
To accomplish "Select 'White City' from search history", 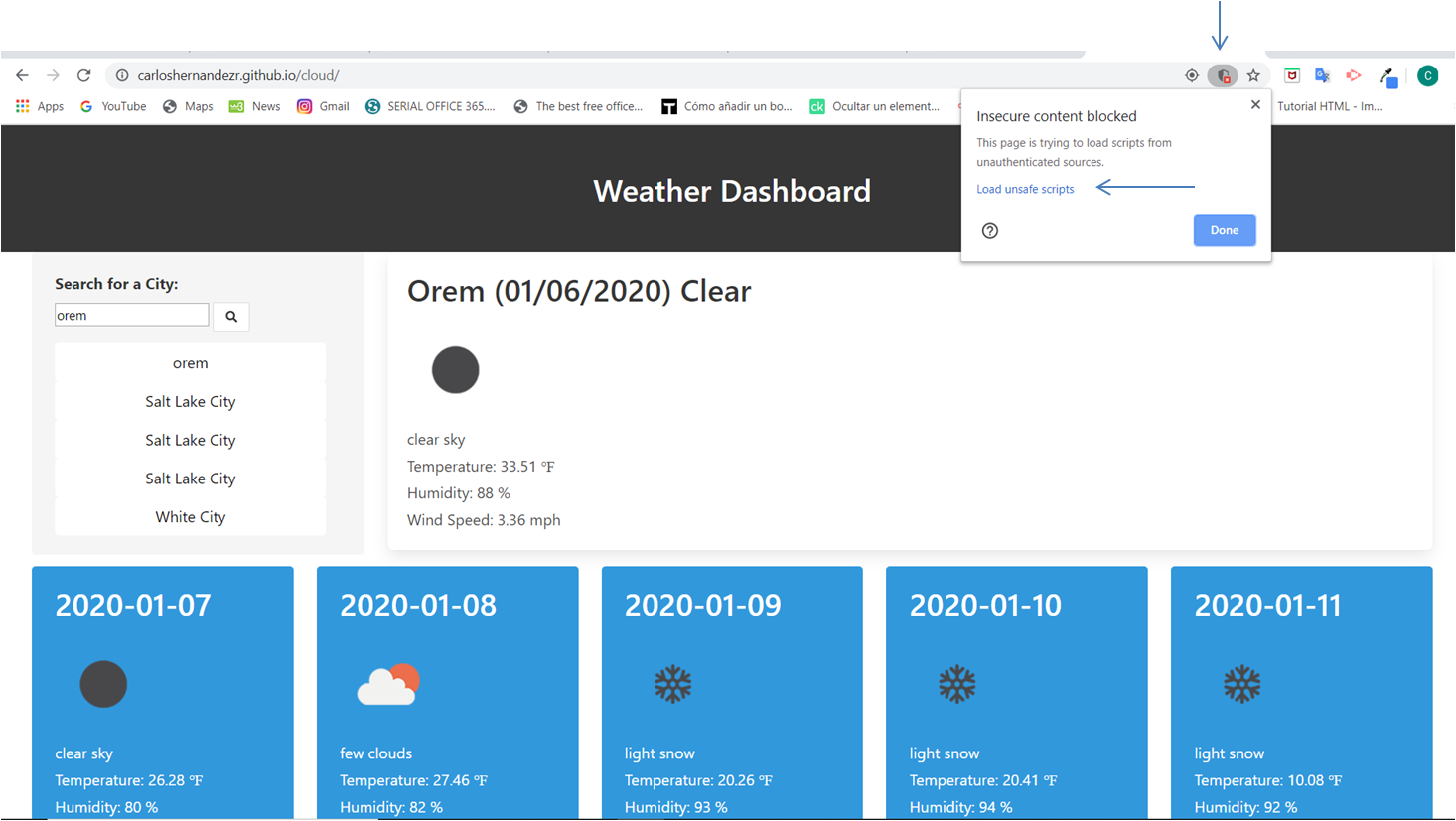I will [191, 517].
